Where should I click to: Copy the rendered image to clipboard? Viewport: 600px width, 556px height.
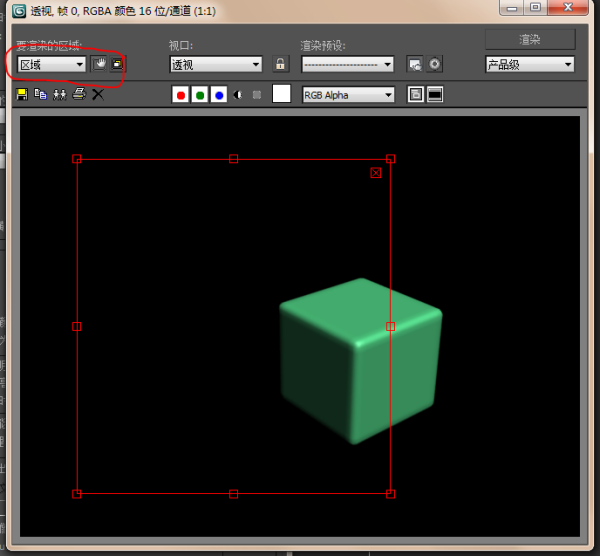[41, 94]
